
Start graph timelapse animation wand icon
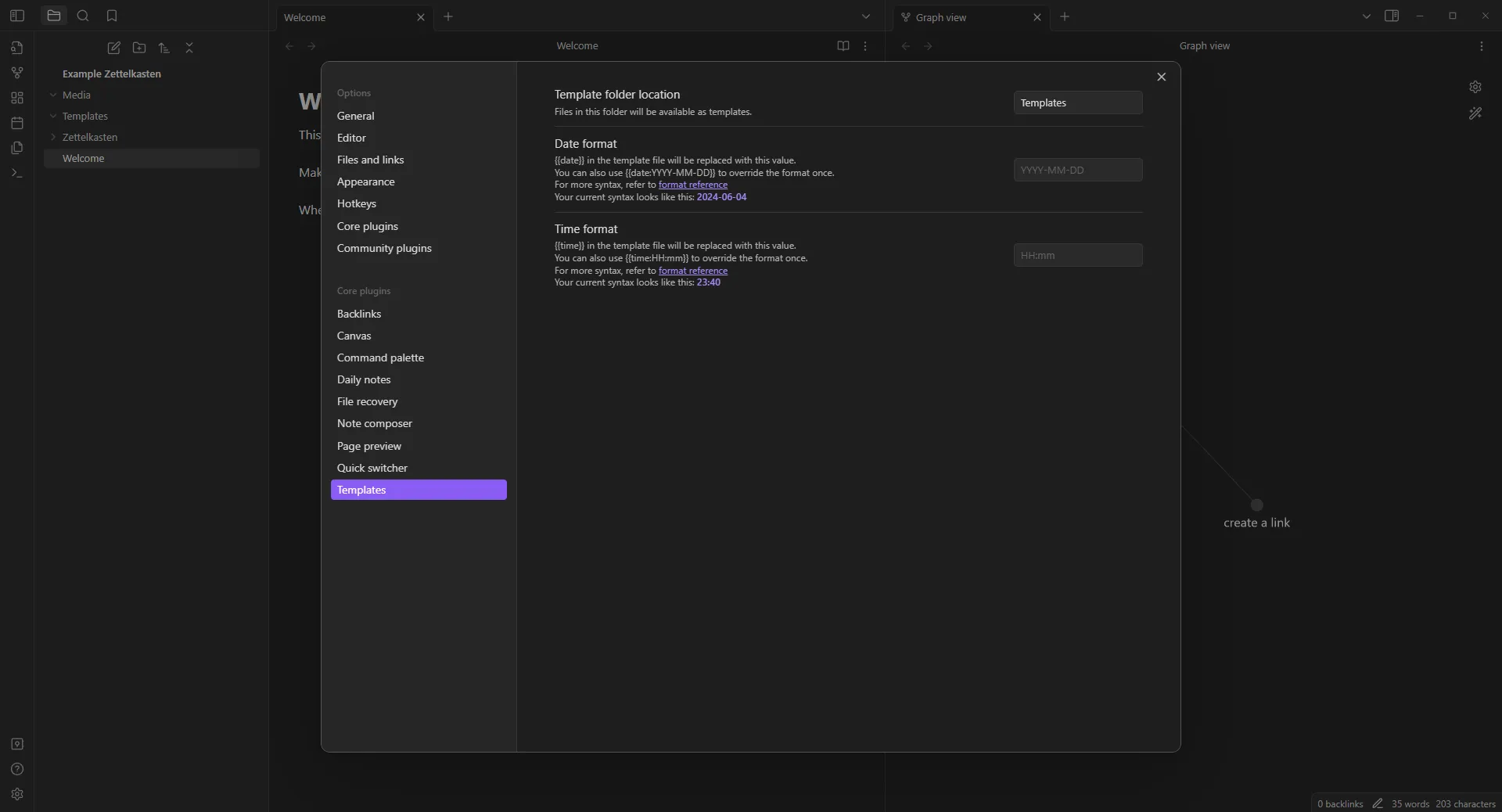(1475, 113)
